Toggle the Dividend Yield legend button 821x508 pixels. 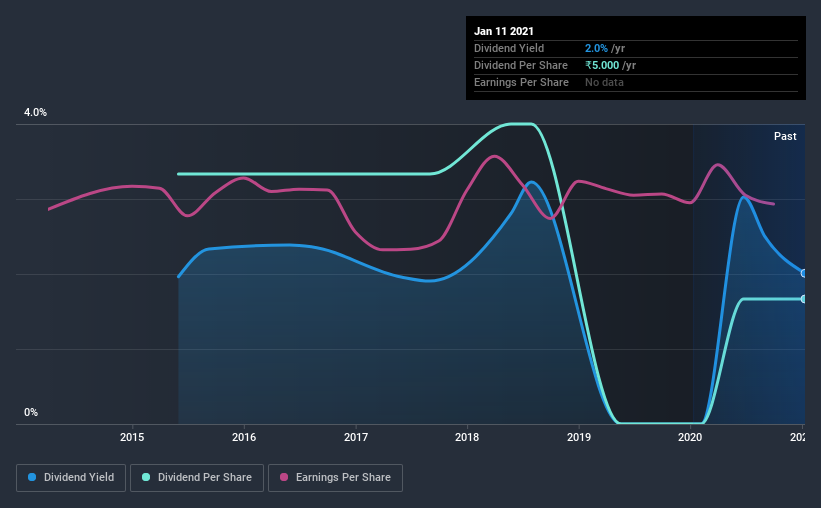tap(71, 478)
